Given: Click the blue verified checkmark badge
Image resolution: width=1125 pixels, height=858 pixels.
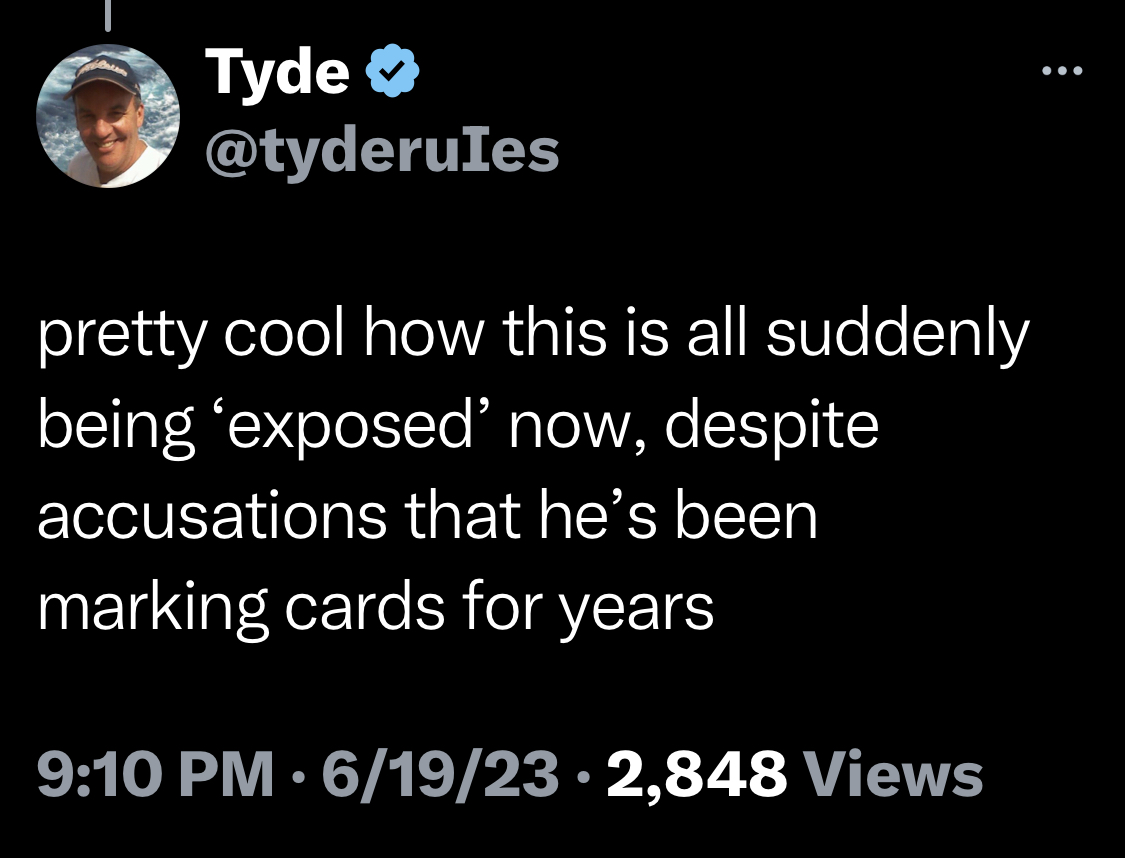Looking at the screenshot, I should click(x=392, y=70).
